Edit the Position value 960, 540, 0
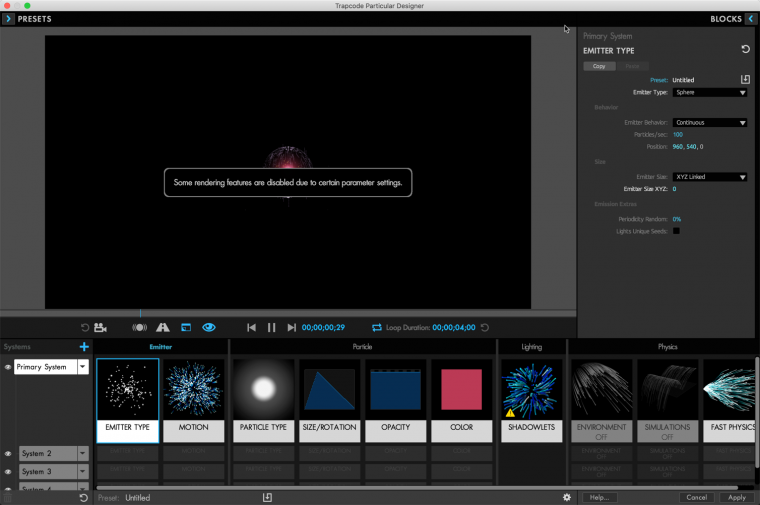This screenshot has height=505, width=760. [688, 146]
